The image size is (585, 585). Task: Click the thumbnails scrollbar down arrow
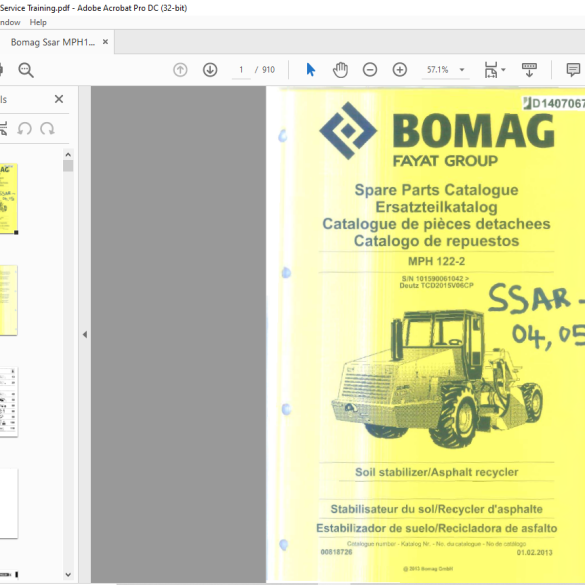(68, 575)
